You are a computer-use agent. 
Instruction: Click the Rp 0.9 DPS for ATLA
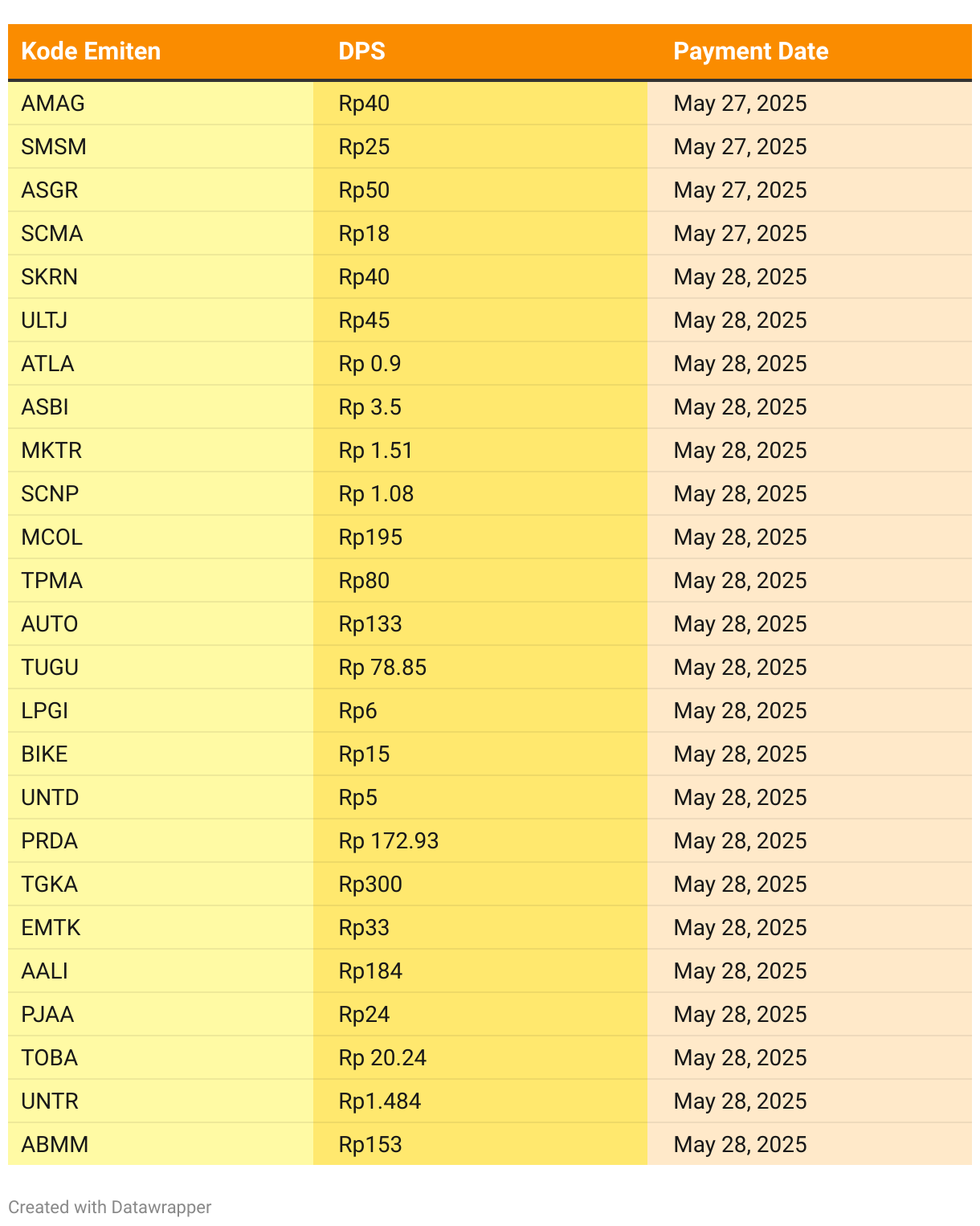click(x=370, y=364)
